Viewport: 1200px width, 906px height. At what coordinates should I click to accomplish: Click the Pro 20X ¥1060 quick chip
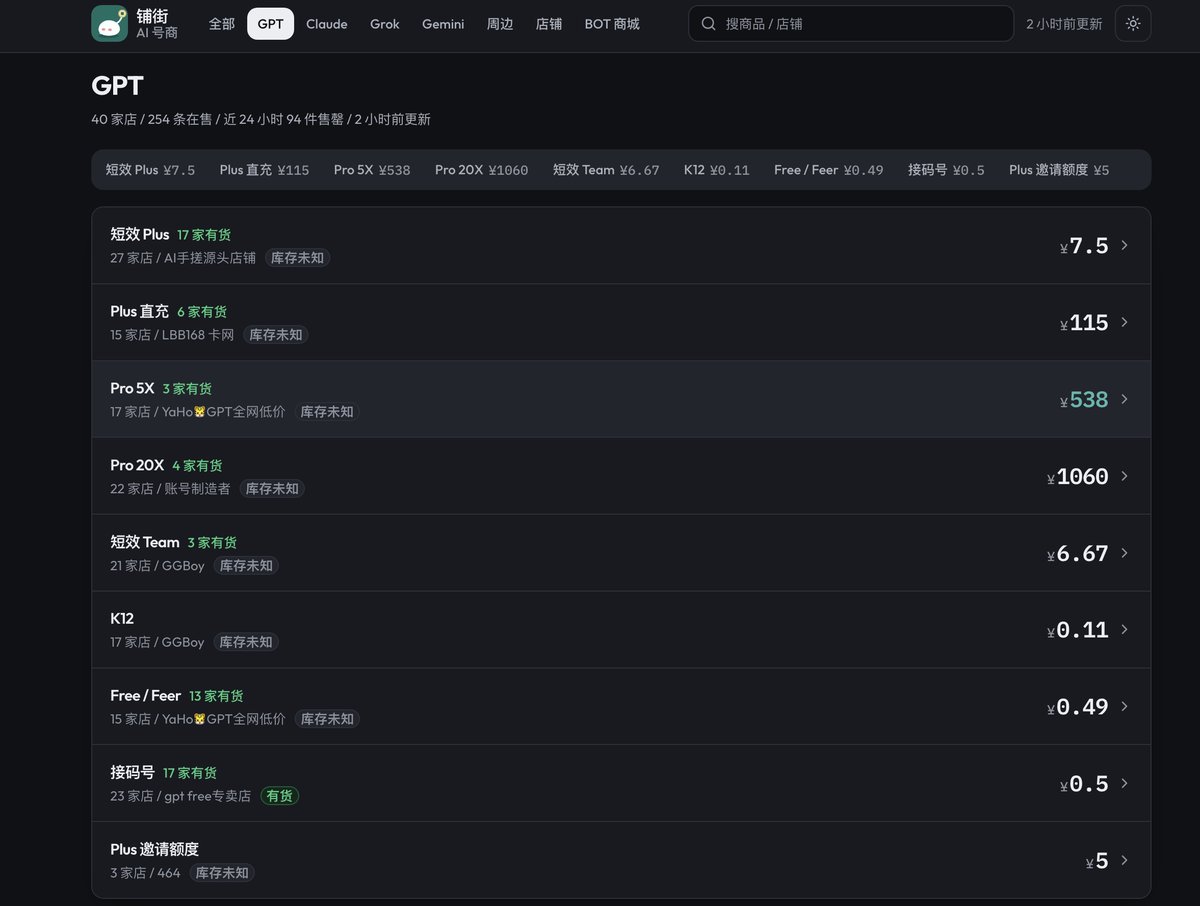481,170
